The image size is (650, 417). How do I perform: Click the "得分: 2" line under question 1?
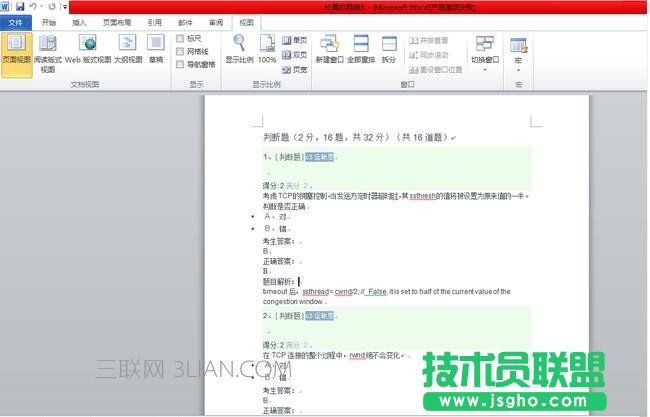pos(274,186)
